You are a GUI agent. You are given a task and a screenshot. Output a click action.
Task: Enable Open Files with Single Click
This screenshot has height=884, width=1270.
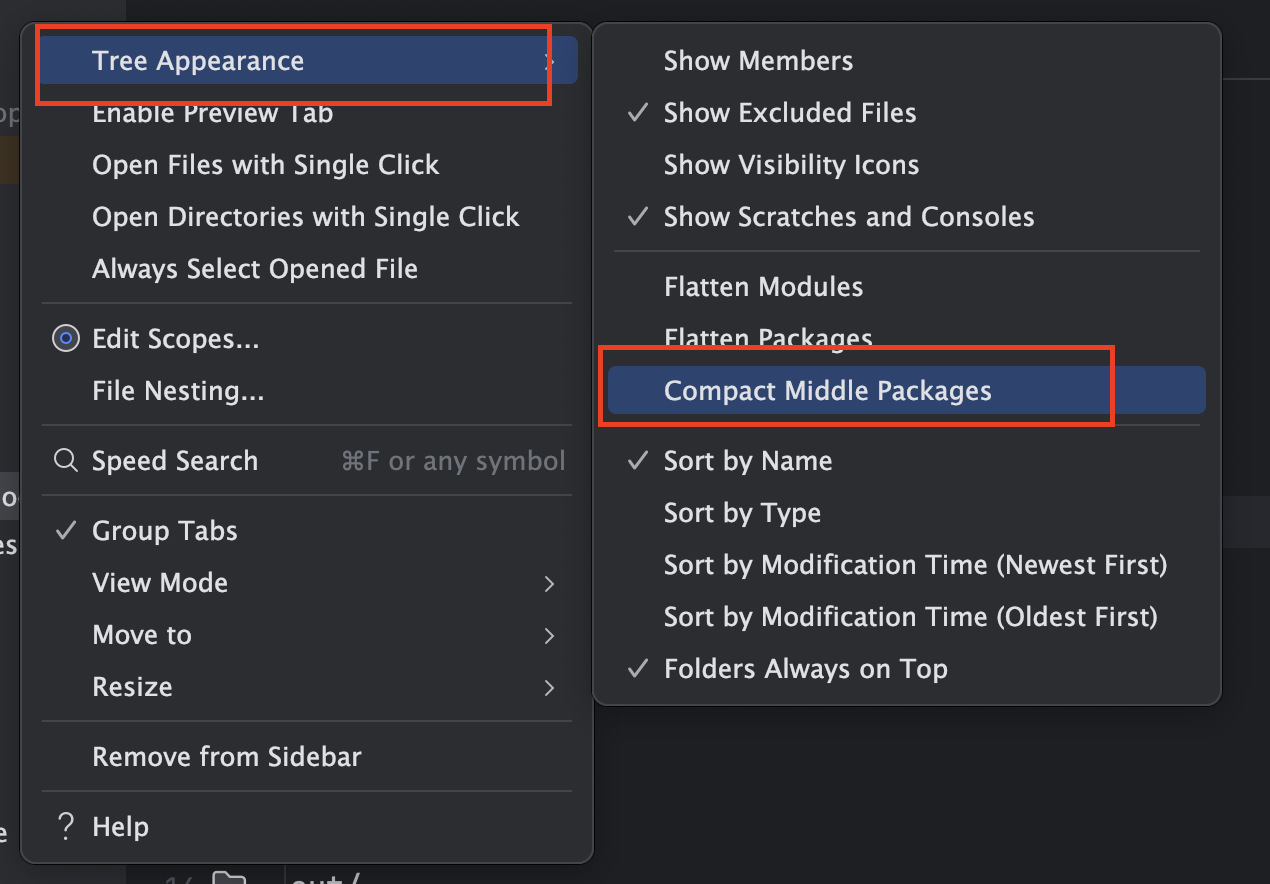265,165
